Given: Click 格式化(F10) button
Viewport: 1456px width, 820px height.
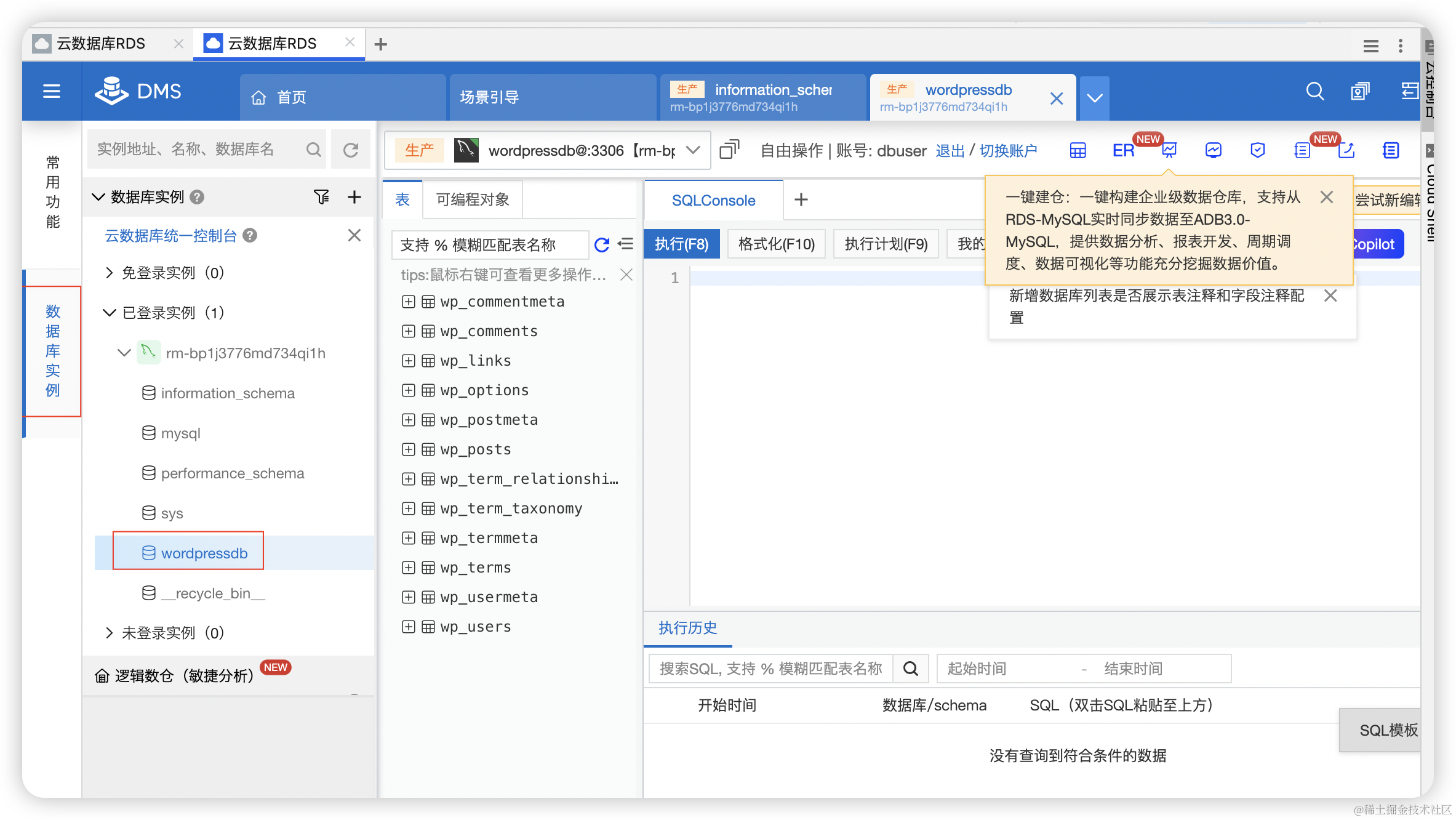Looking at the screenshot, I should click(777, 244).
